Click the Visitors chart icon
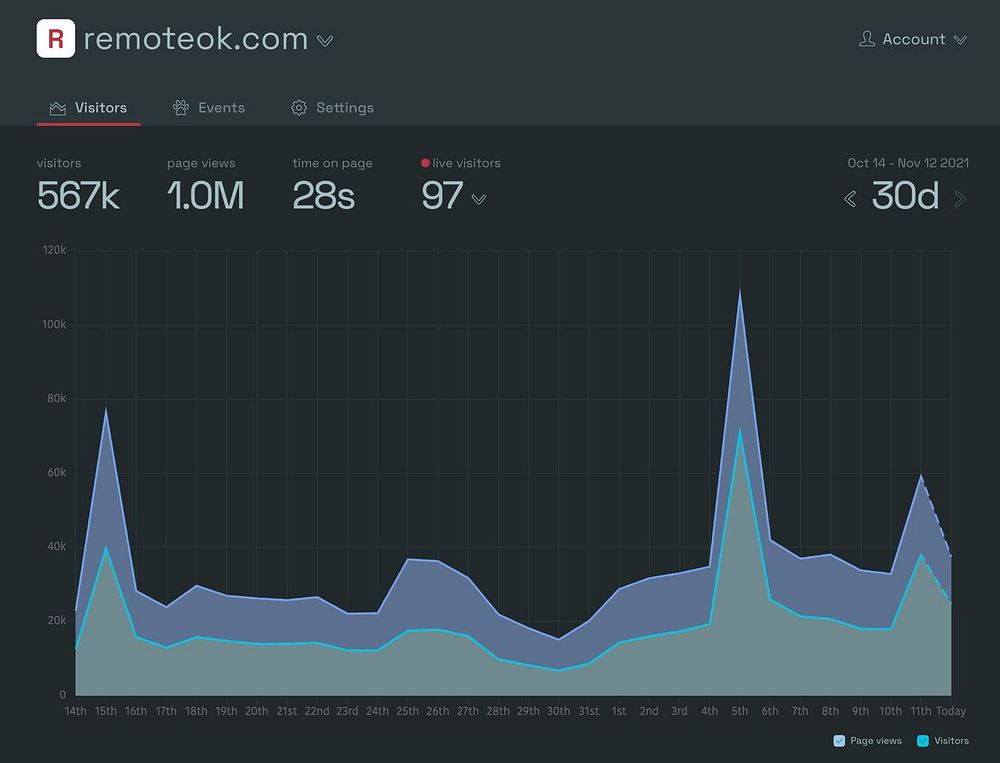Screen dimensions: 1000x763 (58, 108)
